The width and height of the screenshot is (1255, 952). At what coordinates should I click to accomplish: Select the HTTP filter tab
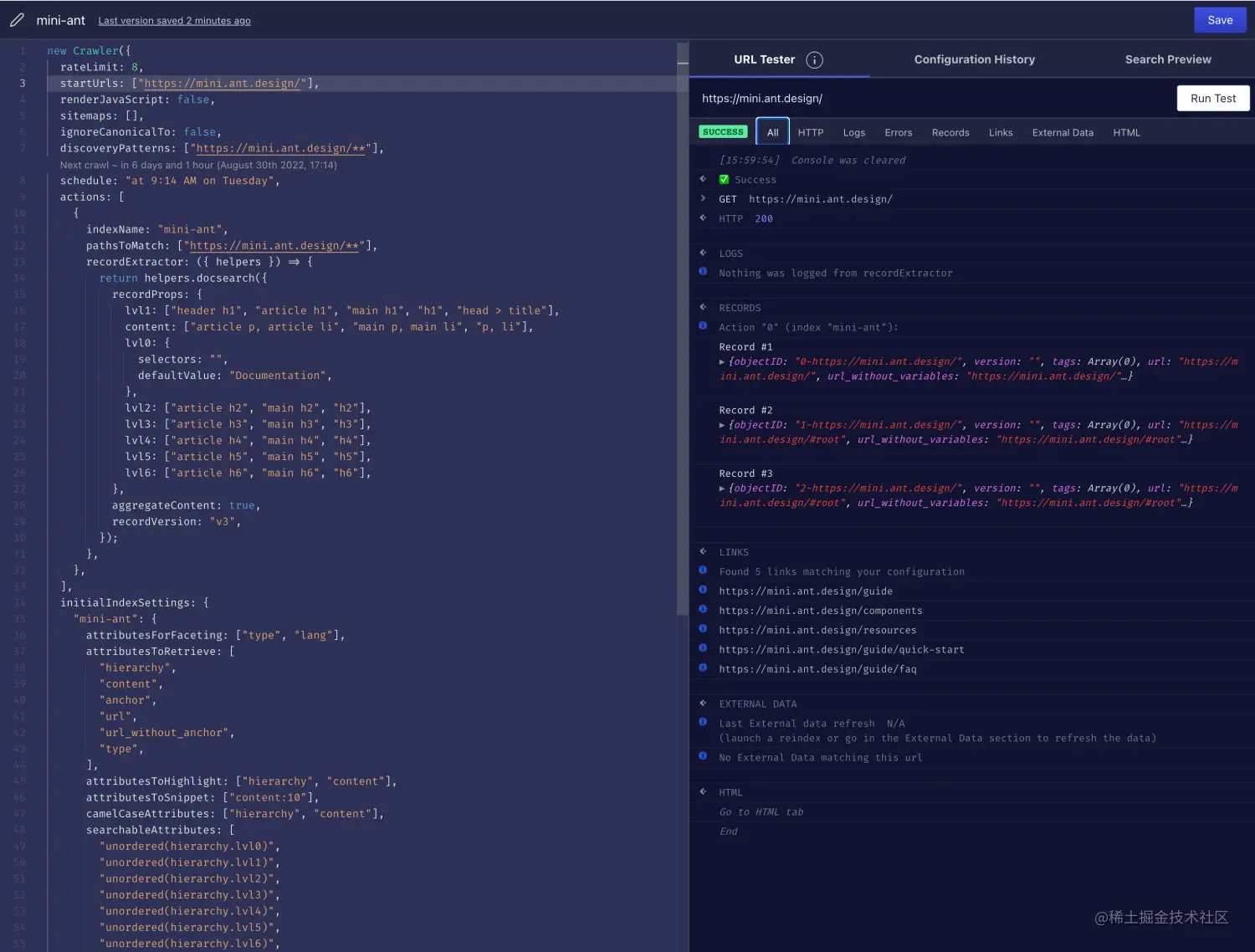(x=811, y=132)
